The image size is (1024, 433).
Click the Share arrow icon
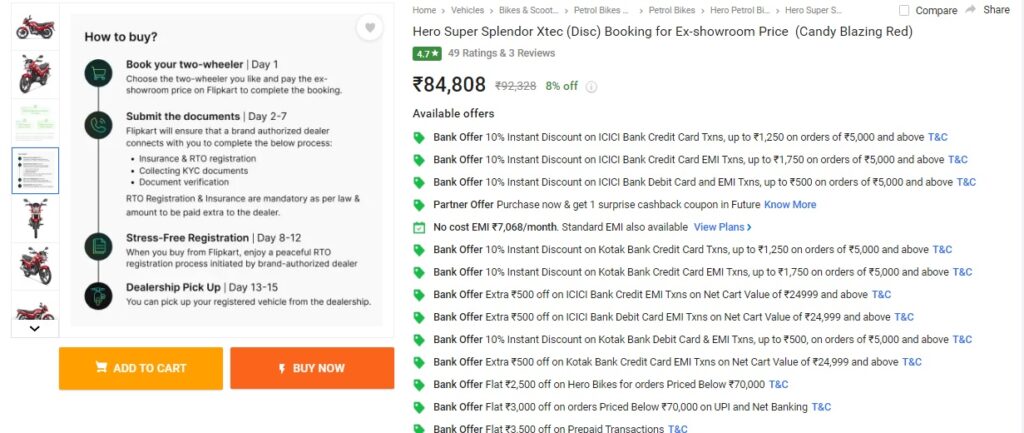[970, 10]
